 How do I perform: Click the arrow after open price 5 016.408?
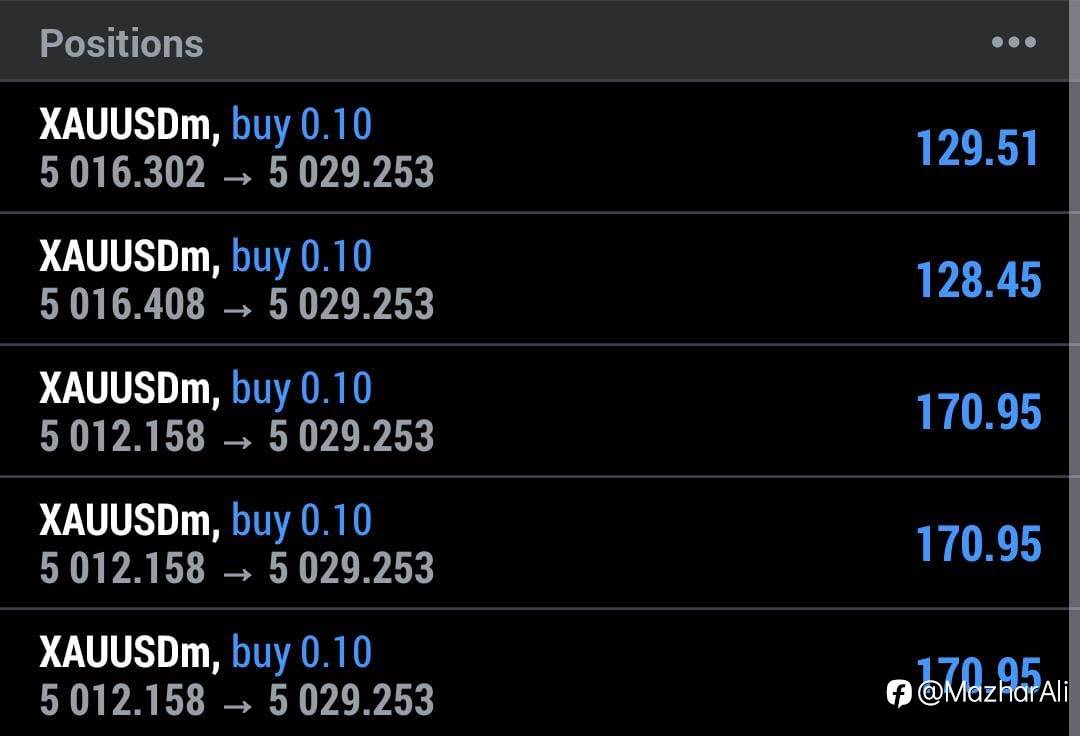click(237, 306)
